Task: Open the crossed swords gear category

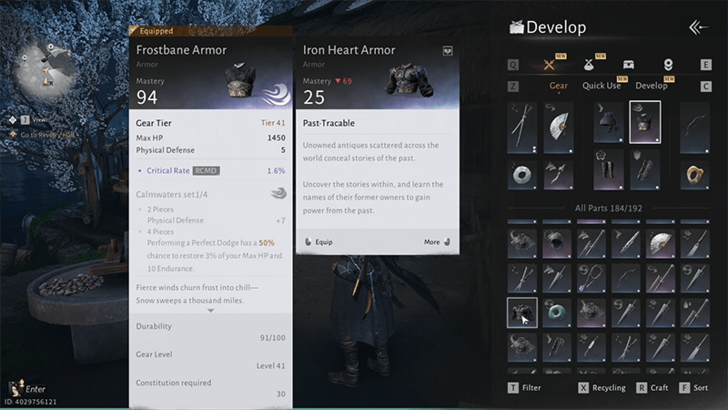Action: pos(549,65)
